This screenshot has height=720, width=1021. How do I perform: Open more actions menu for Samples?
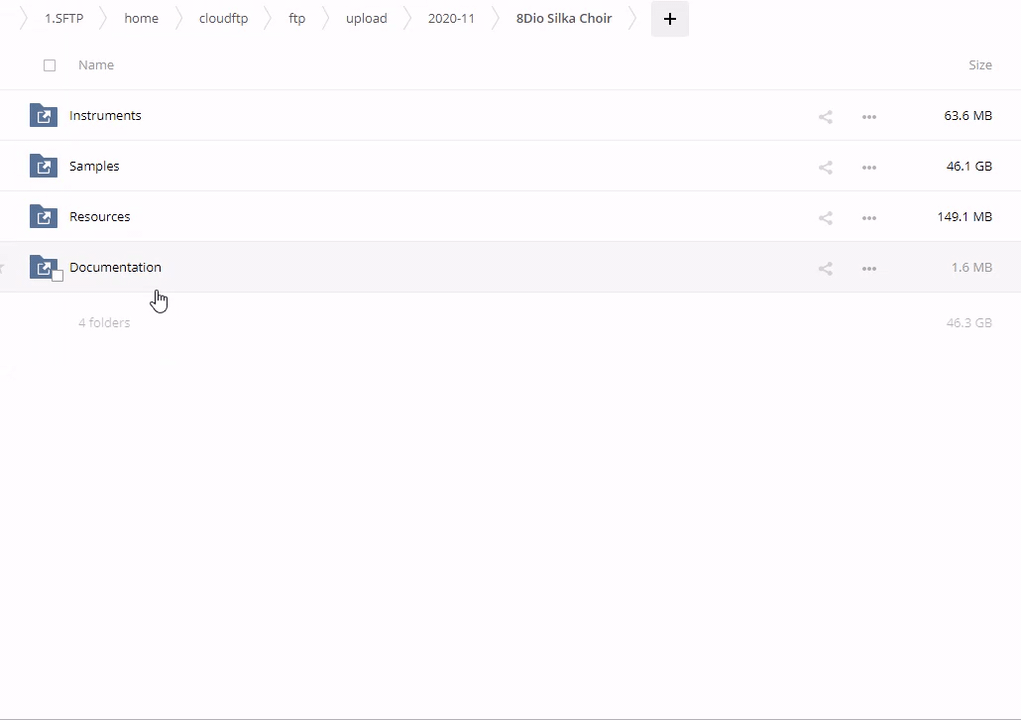[x=869, y=167]
